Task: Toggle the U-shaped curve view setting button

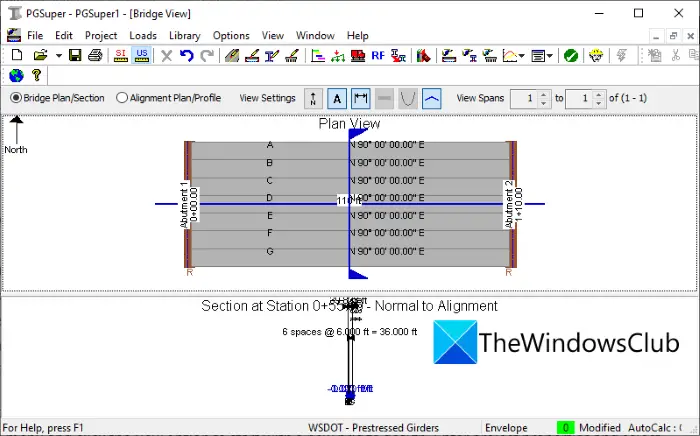Action: 408,98
